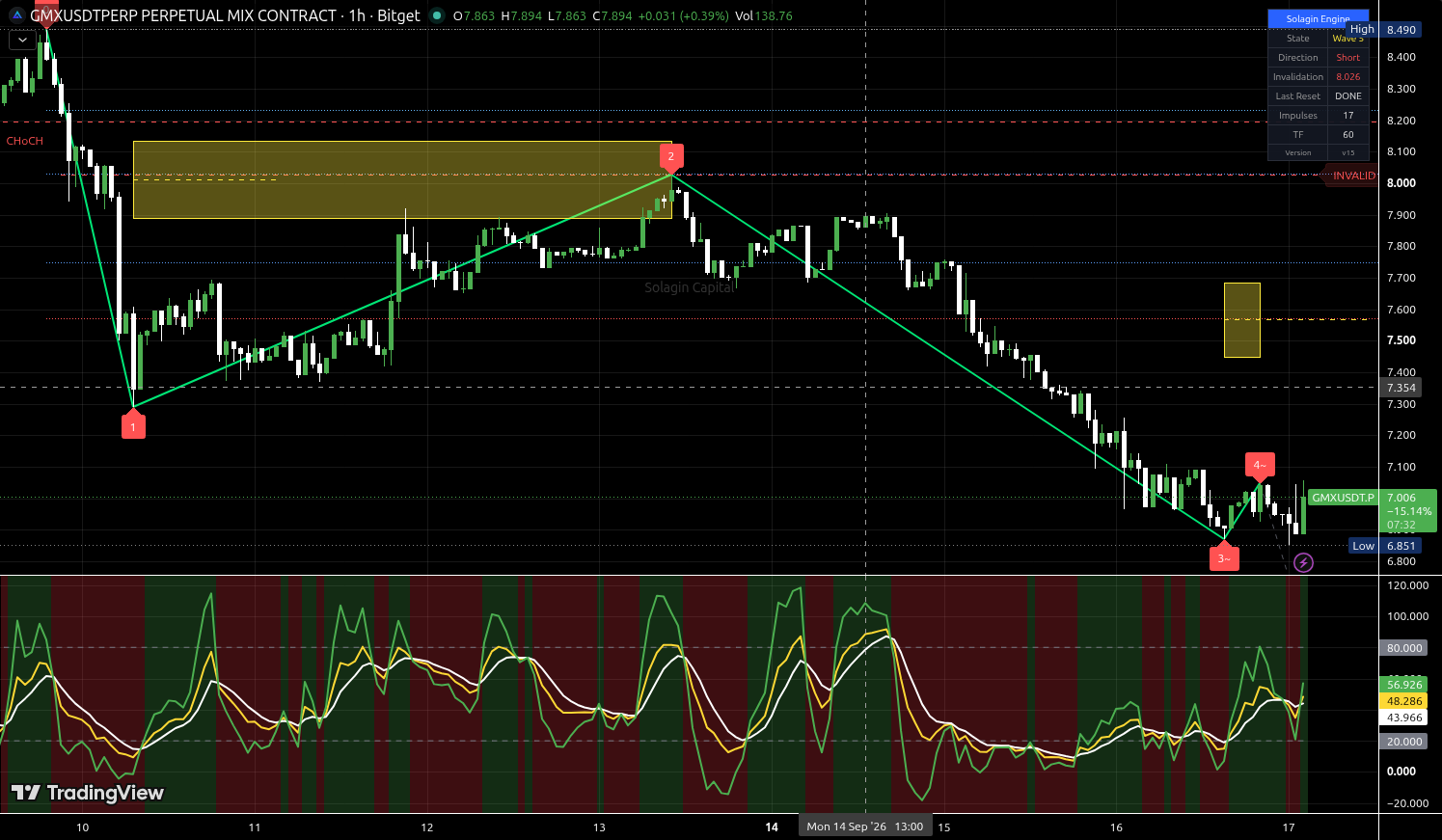Click the TF 60 value cell
The height and width of the screenshot is (840, 1442).
pos(1348,135)
